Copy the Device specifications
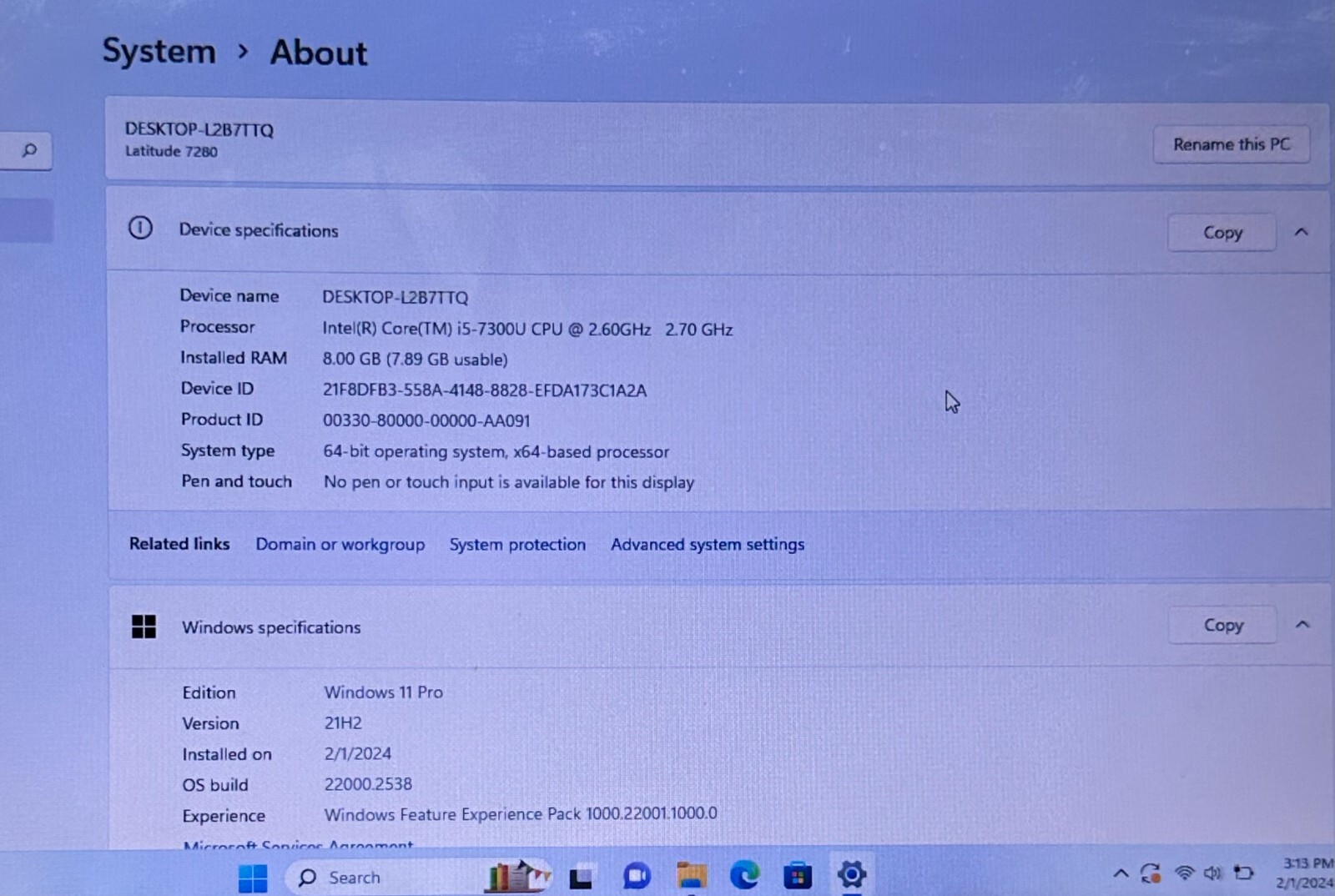The image size is (1335, 896). click(x=1222, y=233)
